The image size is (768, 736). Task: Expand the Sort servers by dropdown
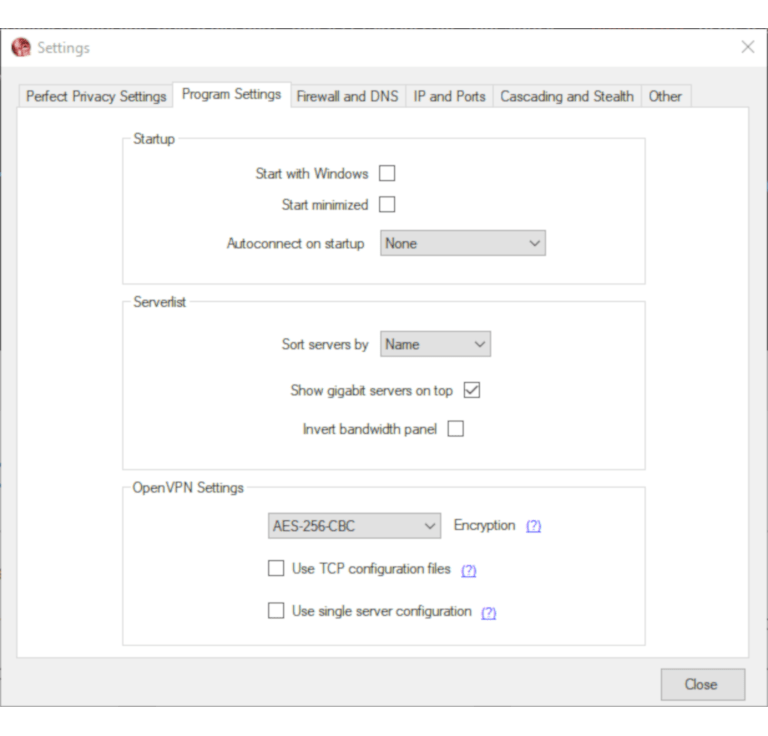point(435,344)
